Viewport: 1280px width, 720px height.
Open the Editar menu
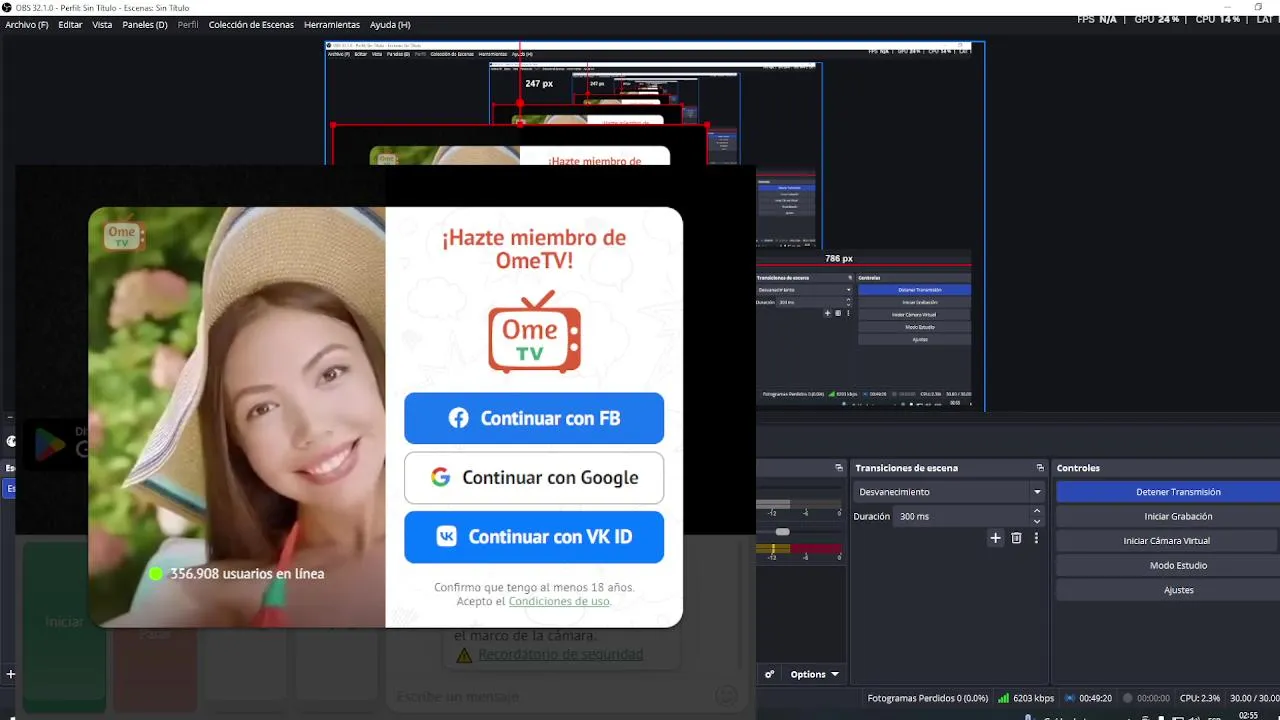click(x=70, y=25)
